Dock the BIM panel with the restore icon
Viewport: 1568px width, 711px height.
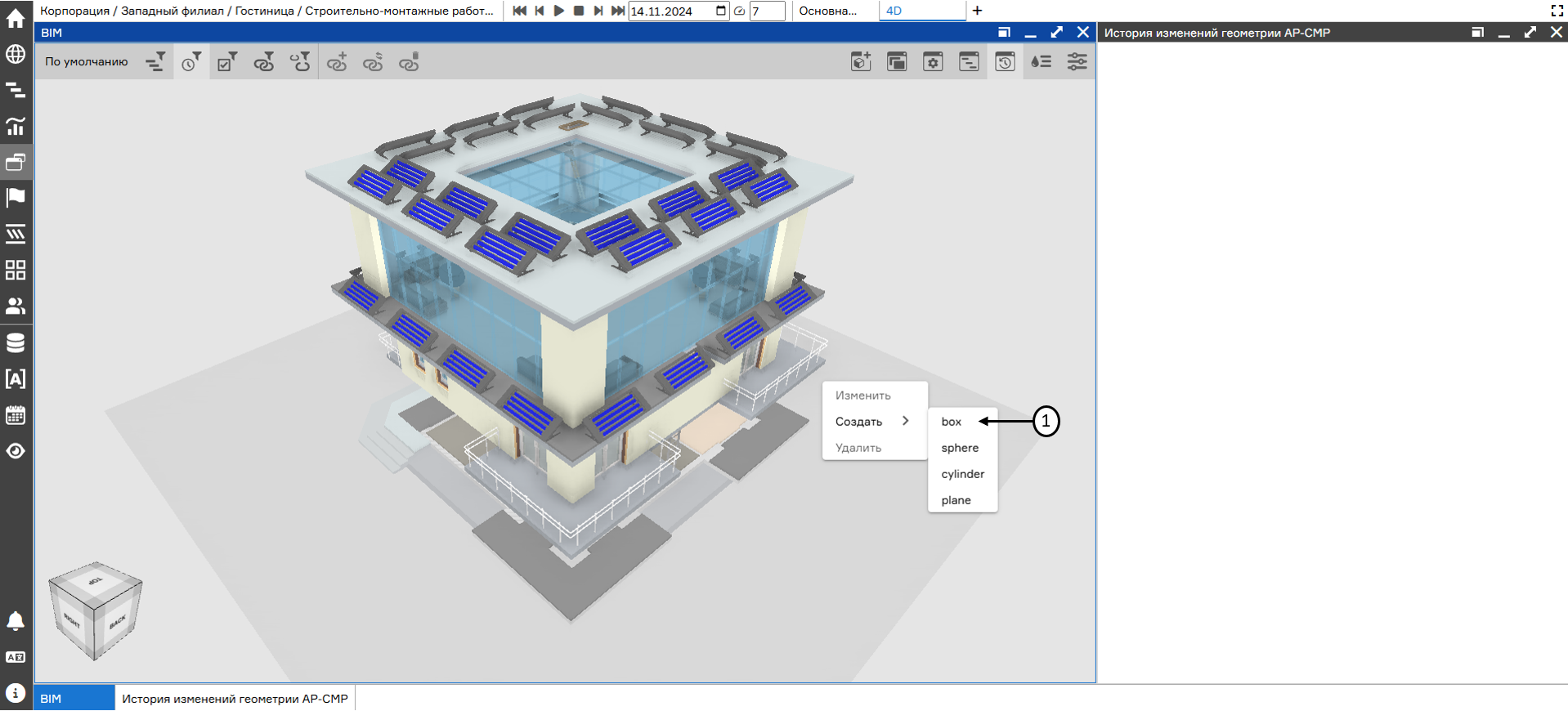pos(1004,32)
